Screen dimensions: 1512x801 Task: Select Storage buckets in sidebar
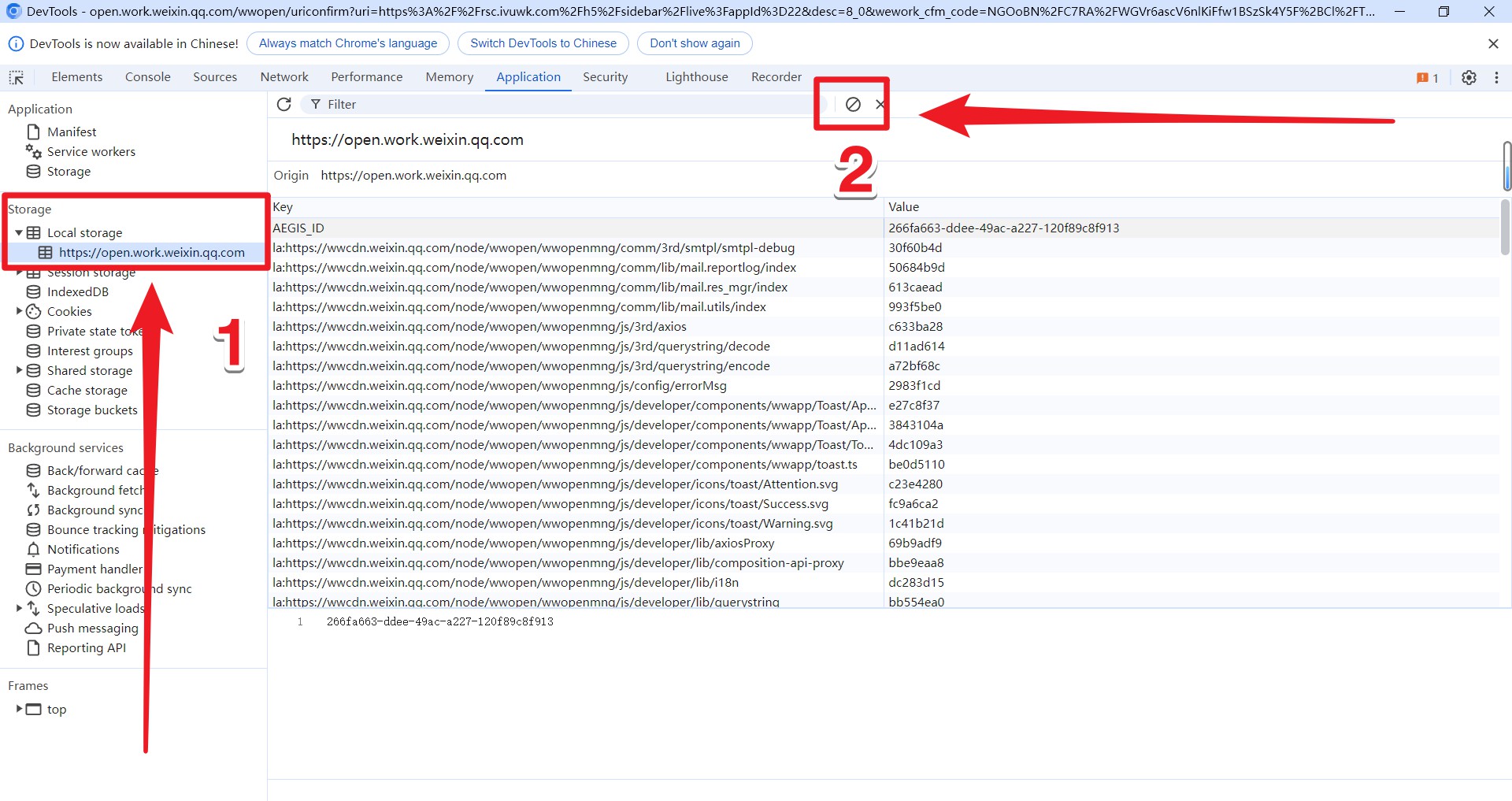tap(92, 410)
